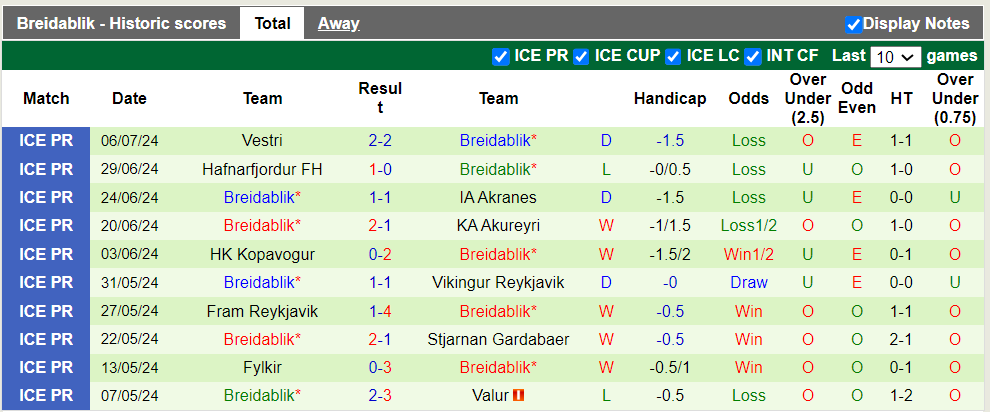The image size is (990, 412).
Task: Click the 0-3 Fylkir match score
Action: coord(380,367)
